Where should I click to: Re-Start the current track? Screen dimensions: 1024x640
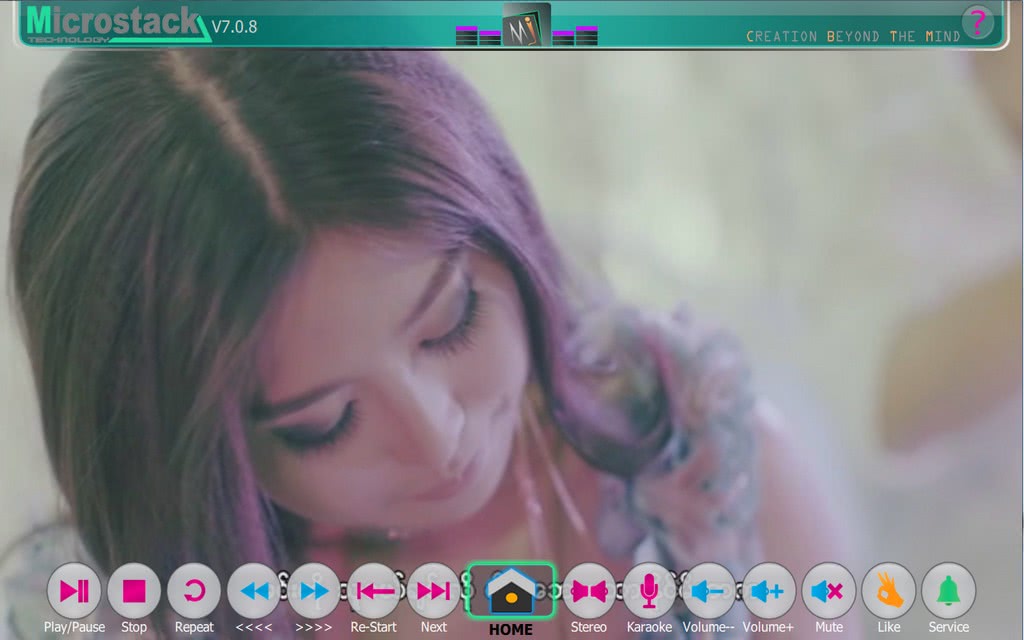tap(374, 591)
